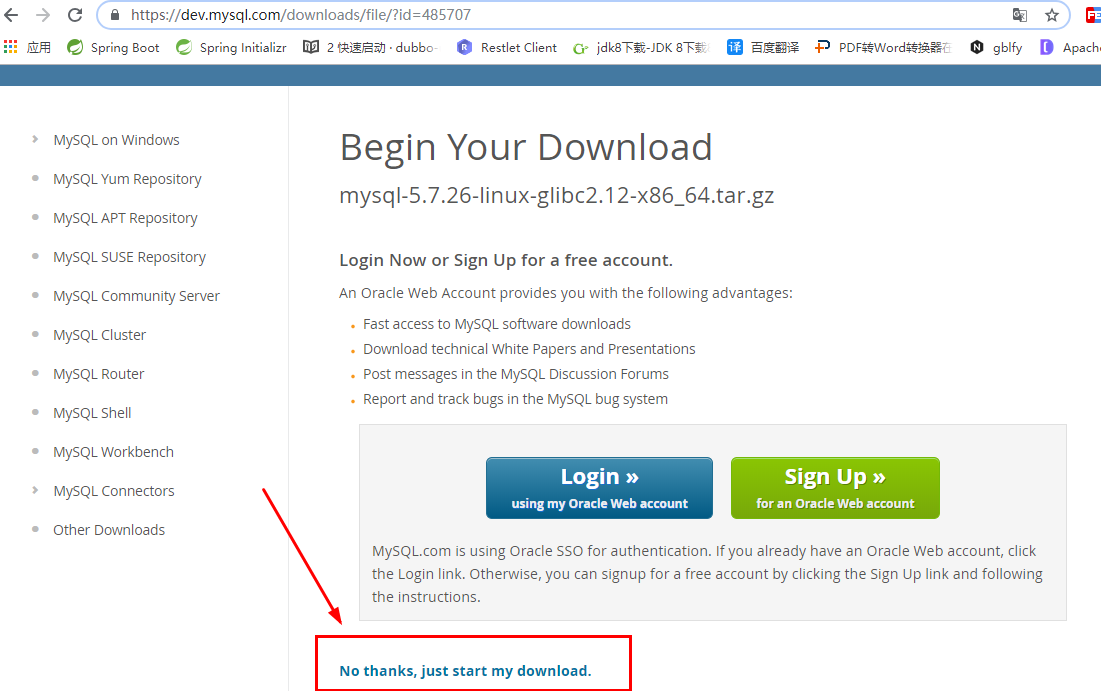Open the apps grid shortcut in bookmarks bar
Image resolution: width=1101 pixels, height=691 pixels.
[x=27, y=47]
